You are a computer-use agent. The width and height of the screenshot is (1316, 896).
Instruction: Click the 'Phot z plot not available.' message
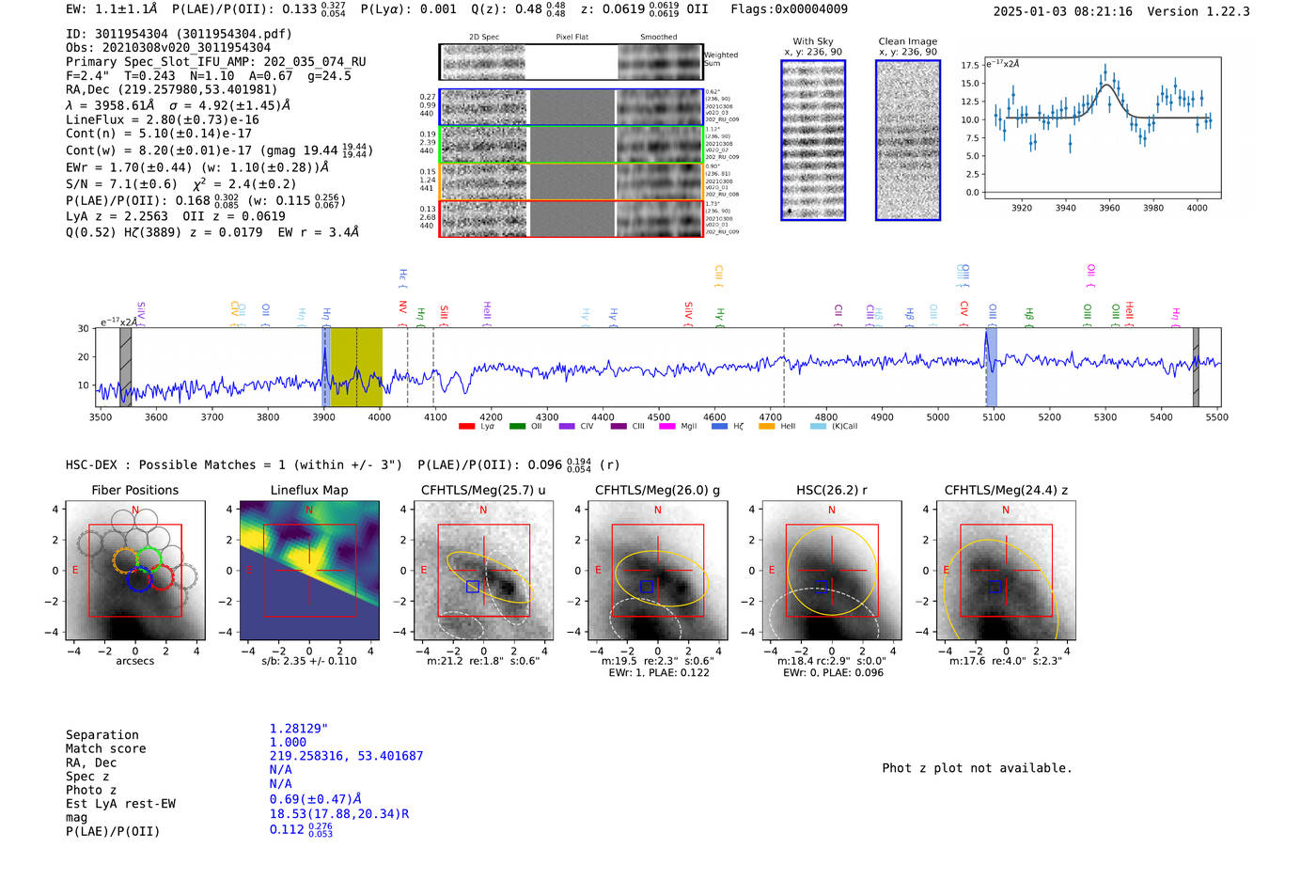coord(977,768)
